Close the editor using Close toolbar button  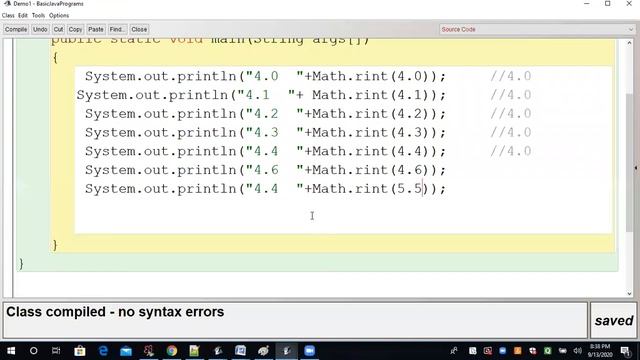tap(139, 29)
